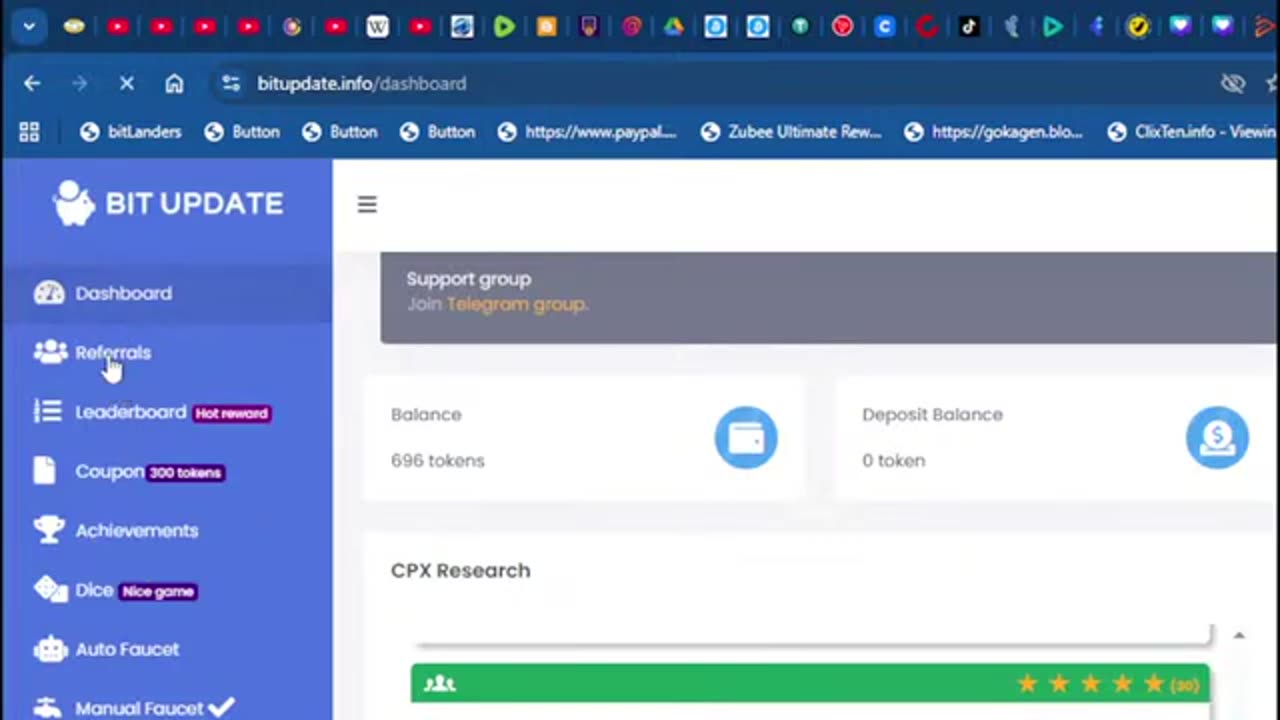Open the Auto Faucet menu item
1280x720 pixels.
click(x=166, y=649)
